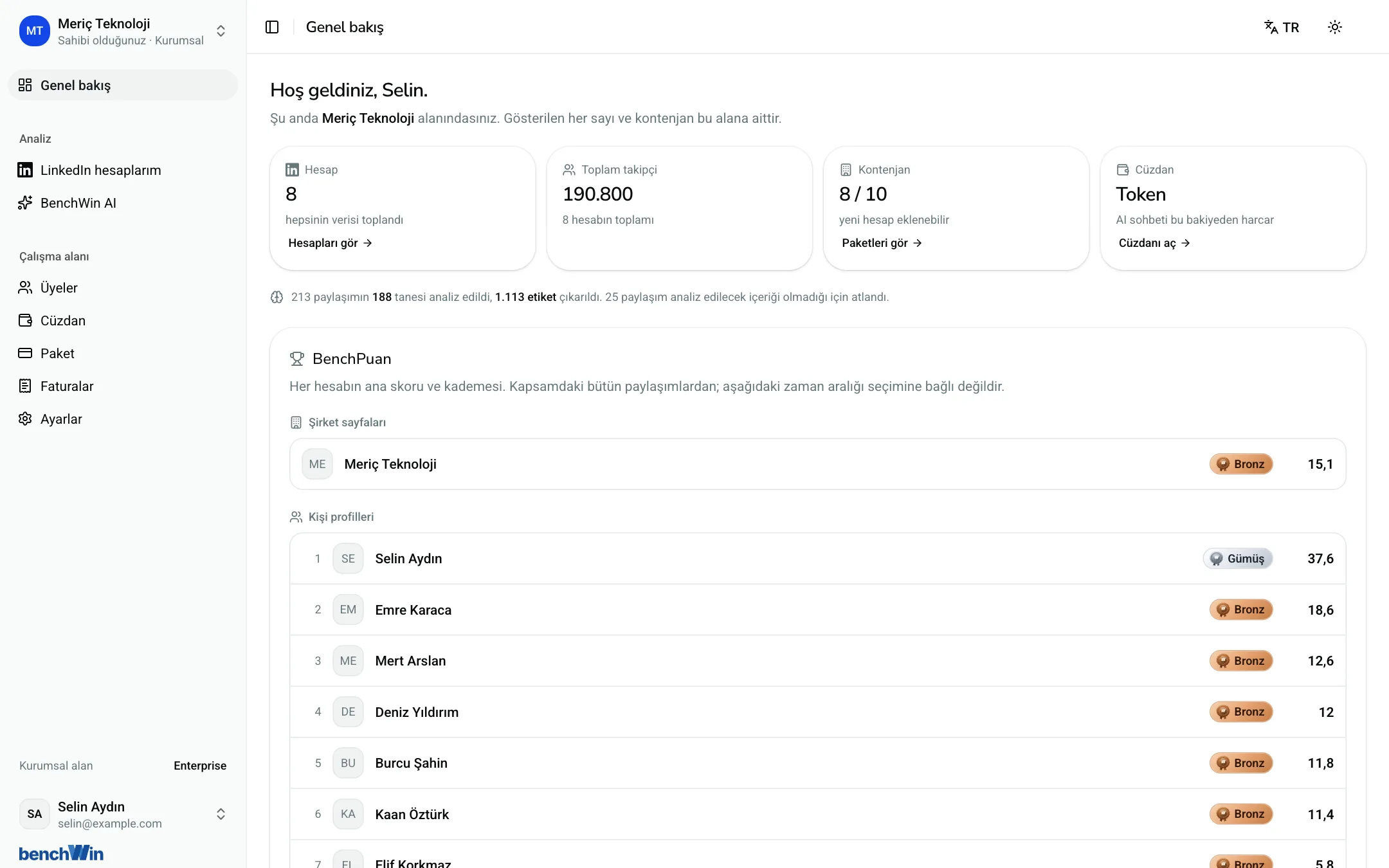Click the BenchPuan trophy icon

[296, 359]
